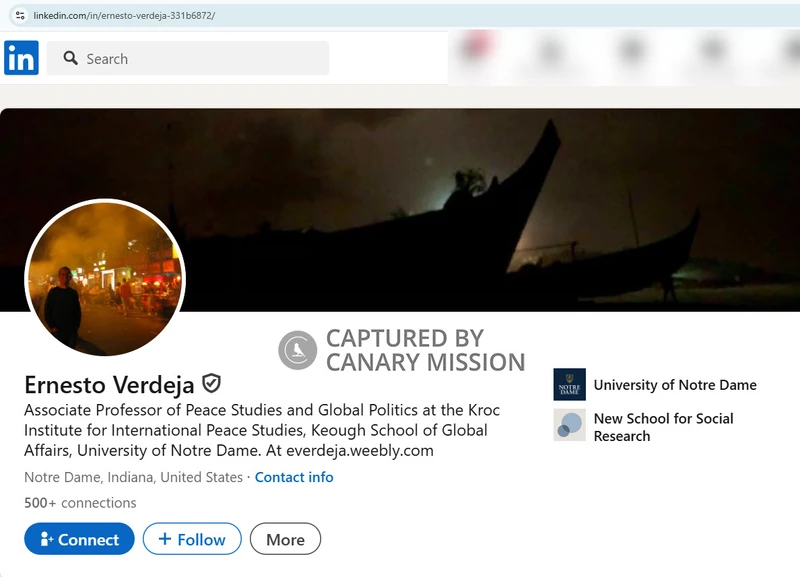Open the site information icon in the address bar
Viewport: 800px width, 577px height.
click(20, 15)
